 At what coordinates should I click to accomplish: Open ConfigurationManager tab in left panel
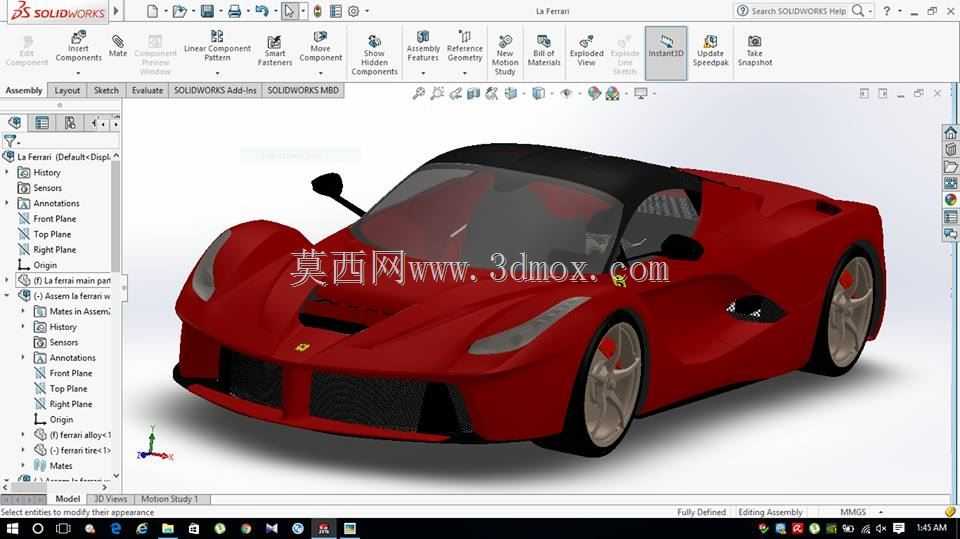pos(70,123)
